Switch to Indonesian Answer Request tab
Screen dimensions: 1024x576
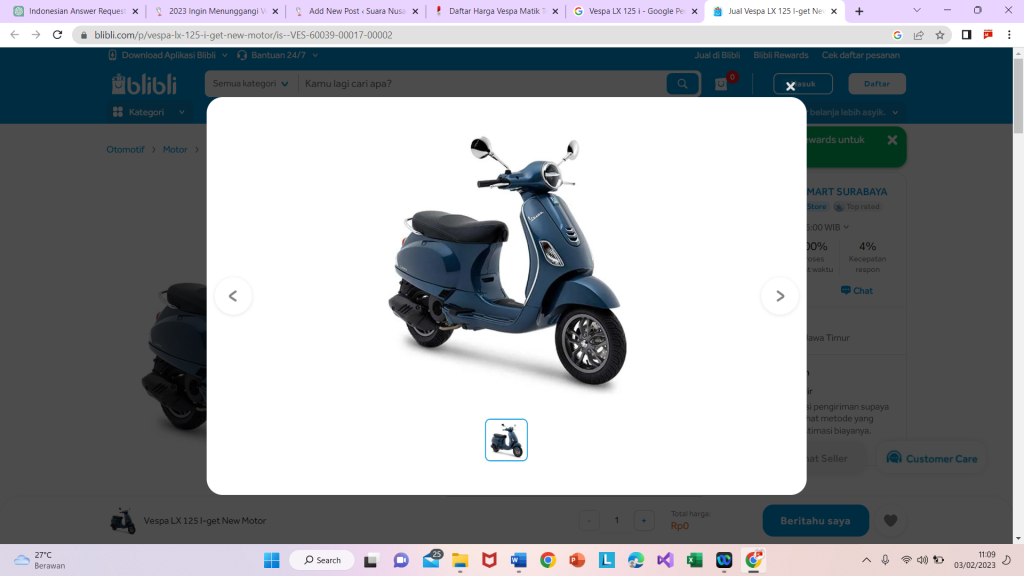point(76,11)
